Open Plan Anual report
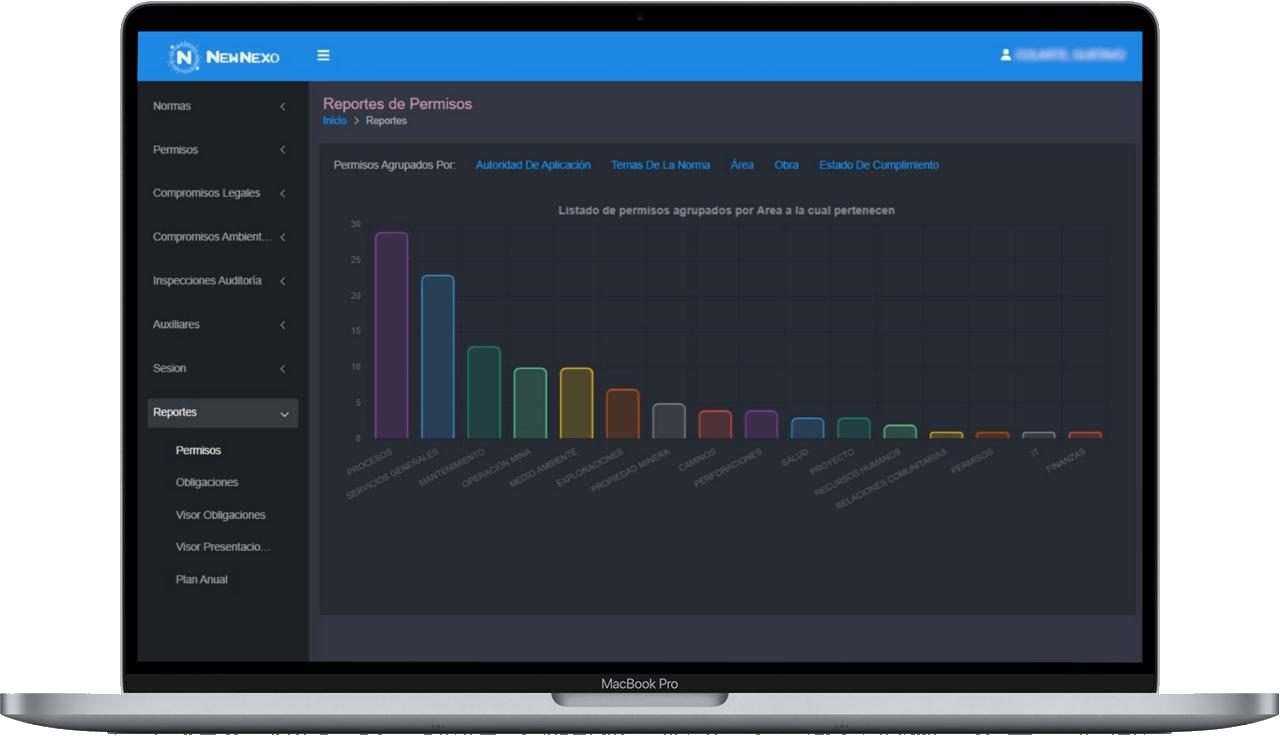Viewport: 1280px width, 746px height. (x=202, y=580)
